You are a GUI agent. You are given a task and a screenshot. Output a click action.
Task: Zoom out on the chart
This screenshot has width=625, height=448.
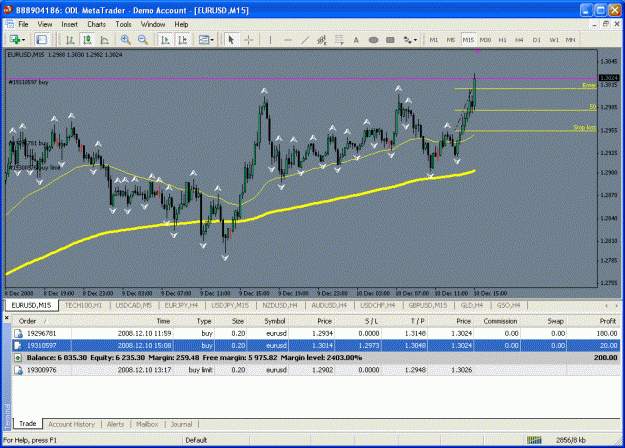[142, 40]
